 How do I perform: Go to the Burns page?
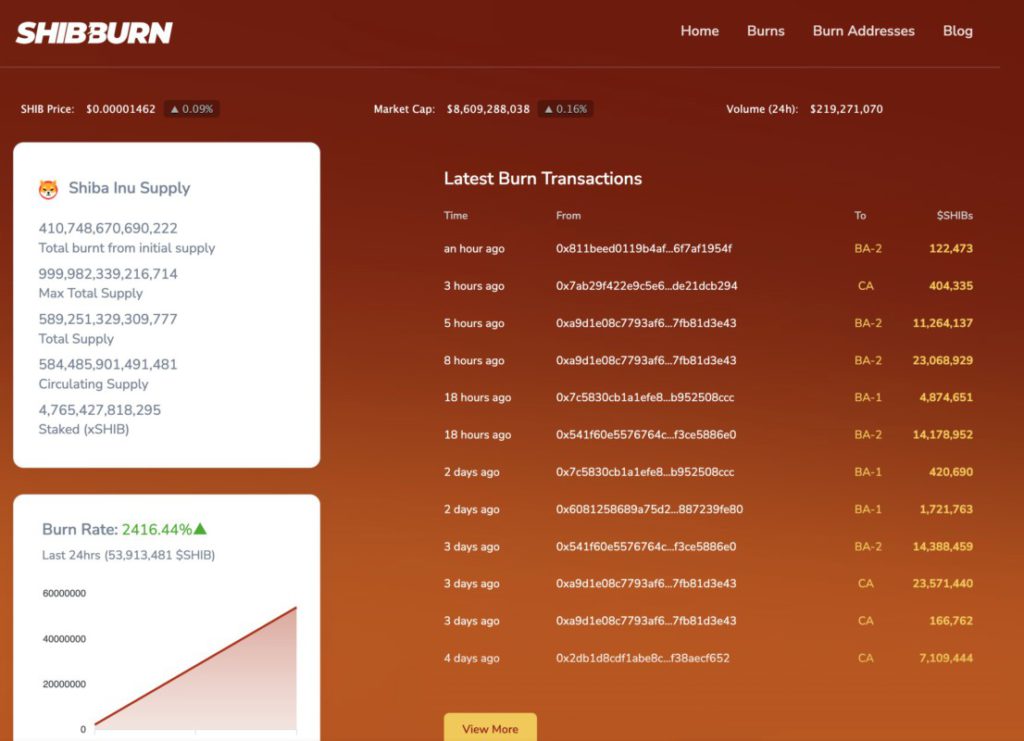pyautogui.click(x=765, y=31)
